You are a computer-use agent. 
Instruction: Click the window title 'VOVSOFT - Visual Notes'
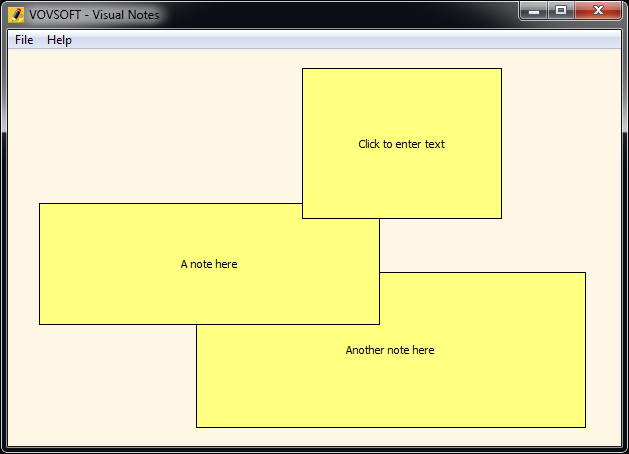point(94,15)
